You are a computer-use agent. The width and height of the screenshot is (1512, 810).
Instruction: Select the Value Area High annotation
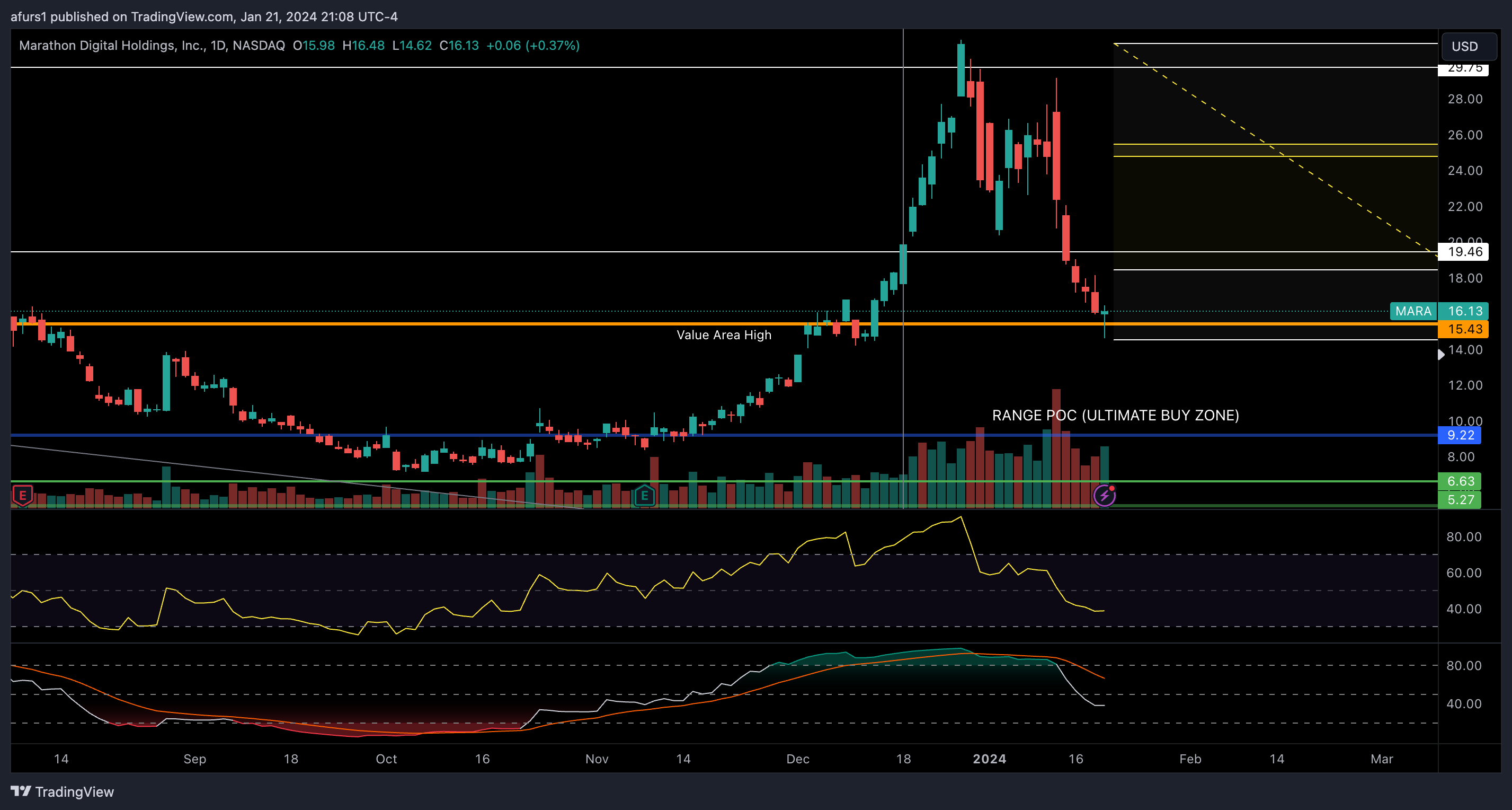coord(724,335)
